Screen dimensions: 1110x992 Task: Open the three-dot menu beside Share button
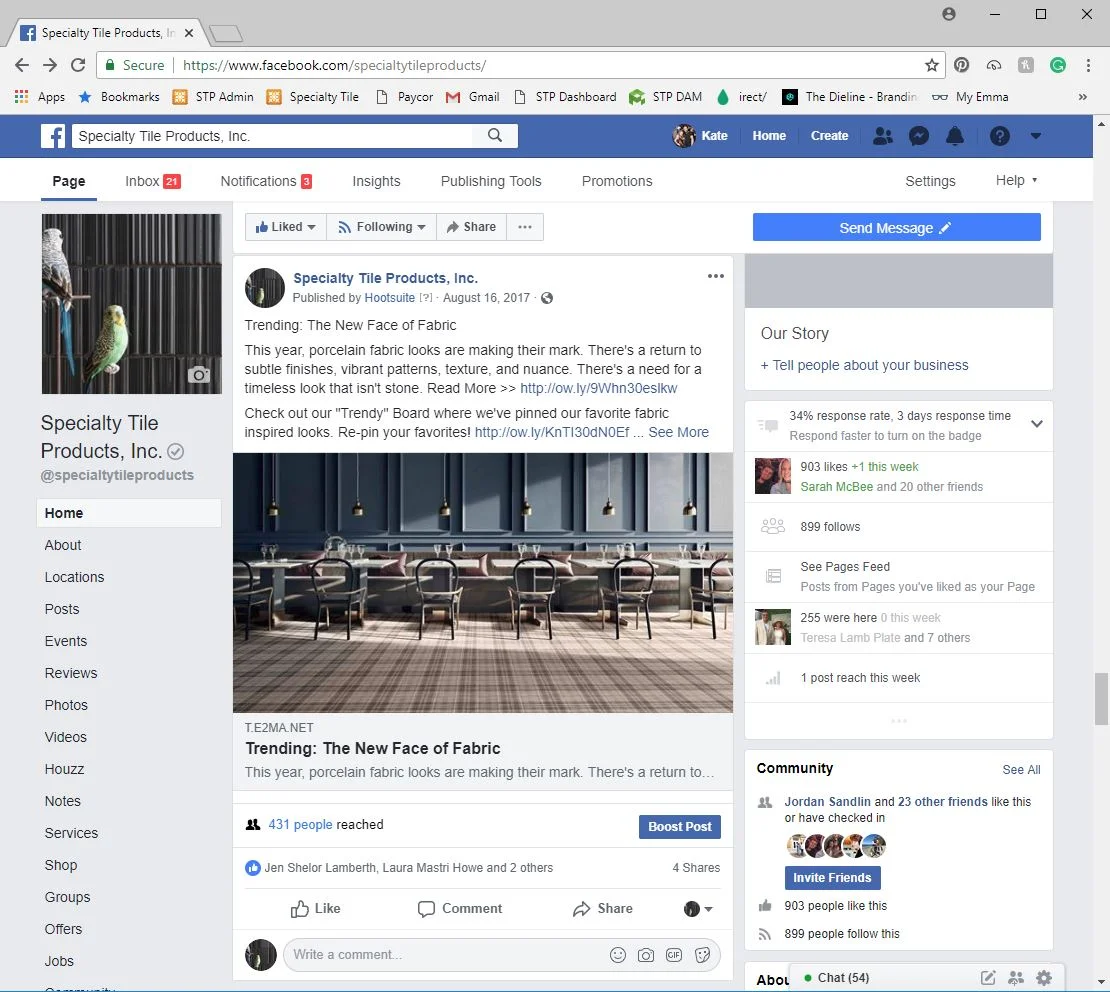coord(525,227)
